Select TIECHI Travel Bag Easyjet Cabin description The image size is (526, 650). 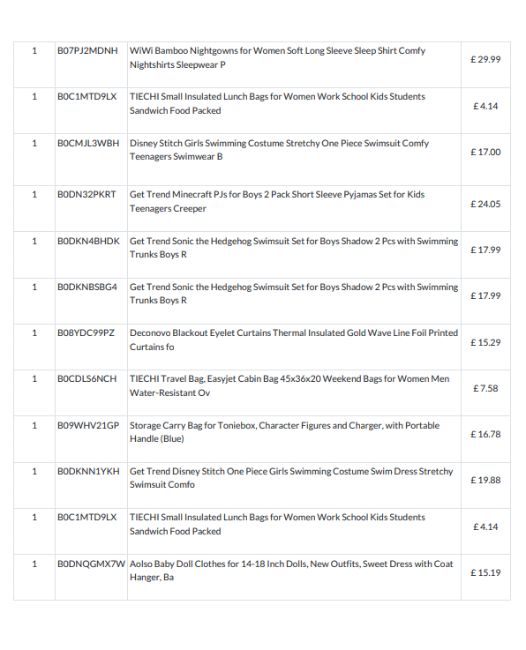coord(289,386)
